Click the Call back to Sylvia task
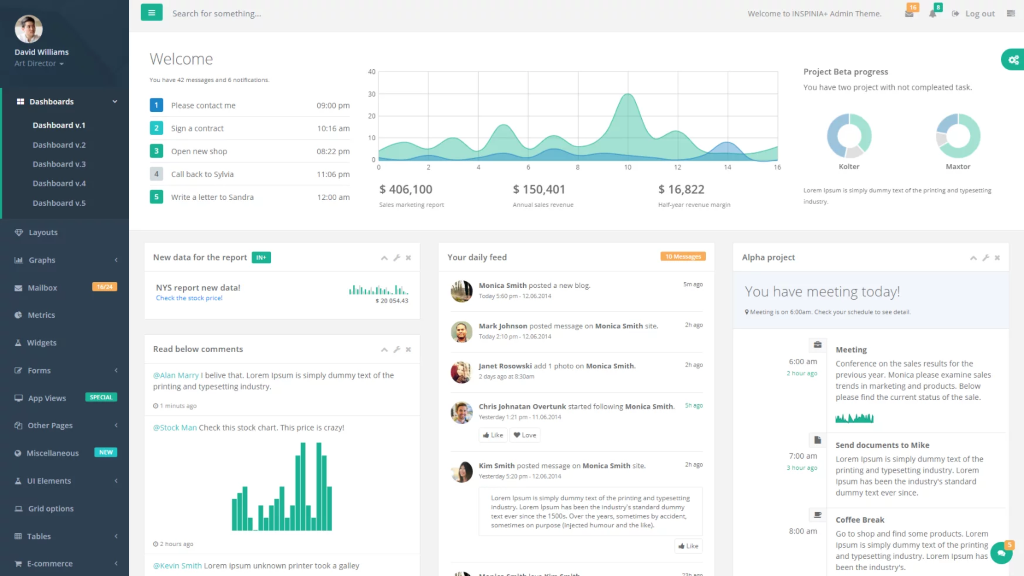Viewport: 1024px width, 576px height. point(249,174)
